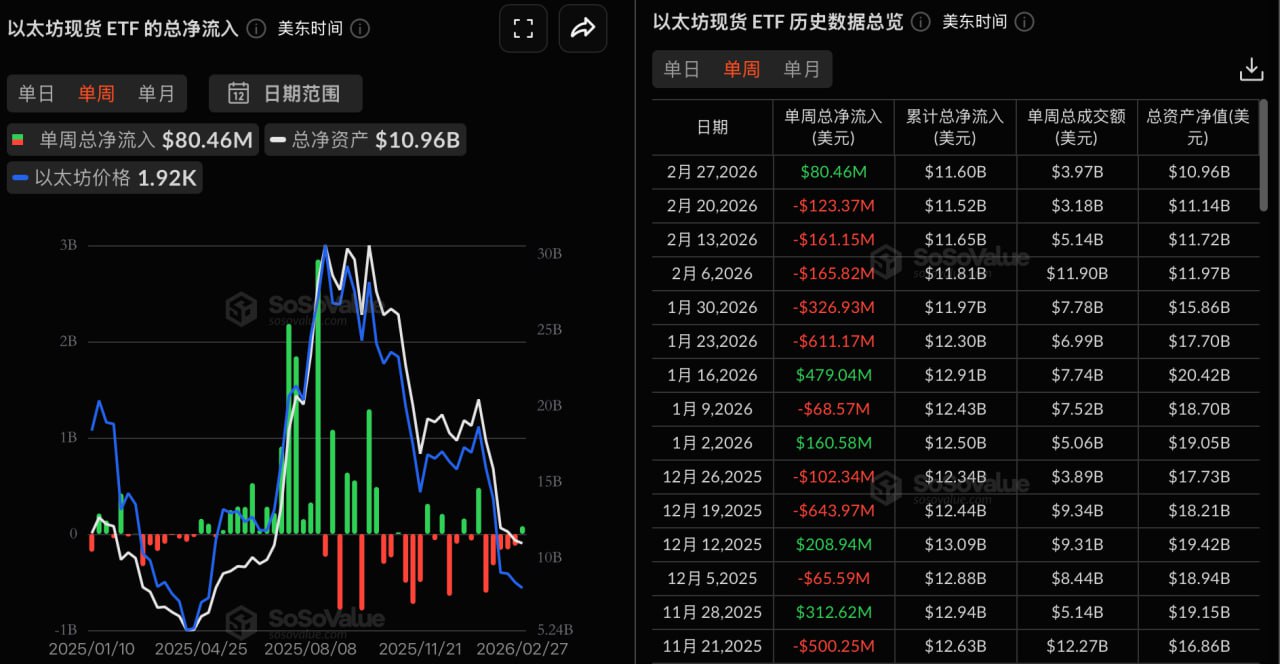
Task: Open the share arrow icon
Action: click(582, 28)
